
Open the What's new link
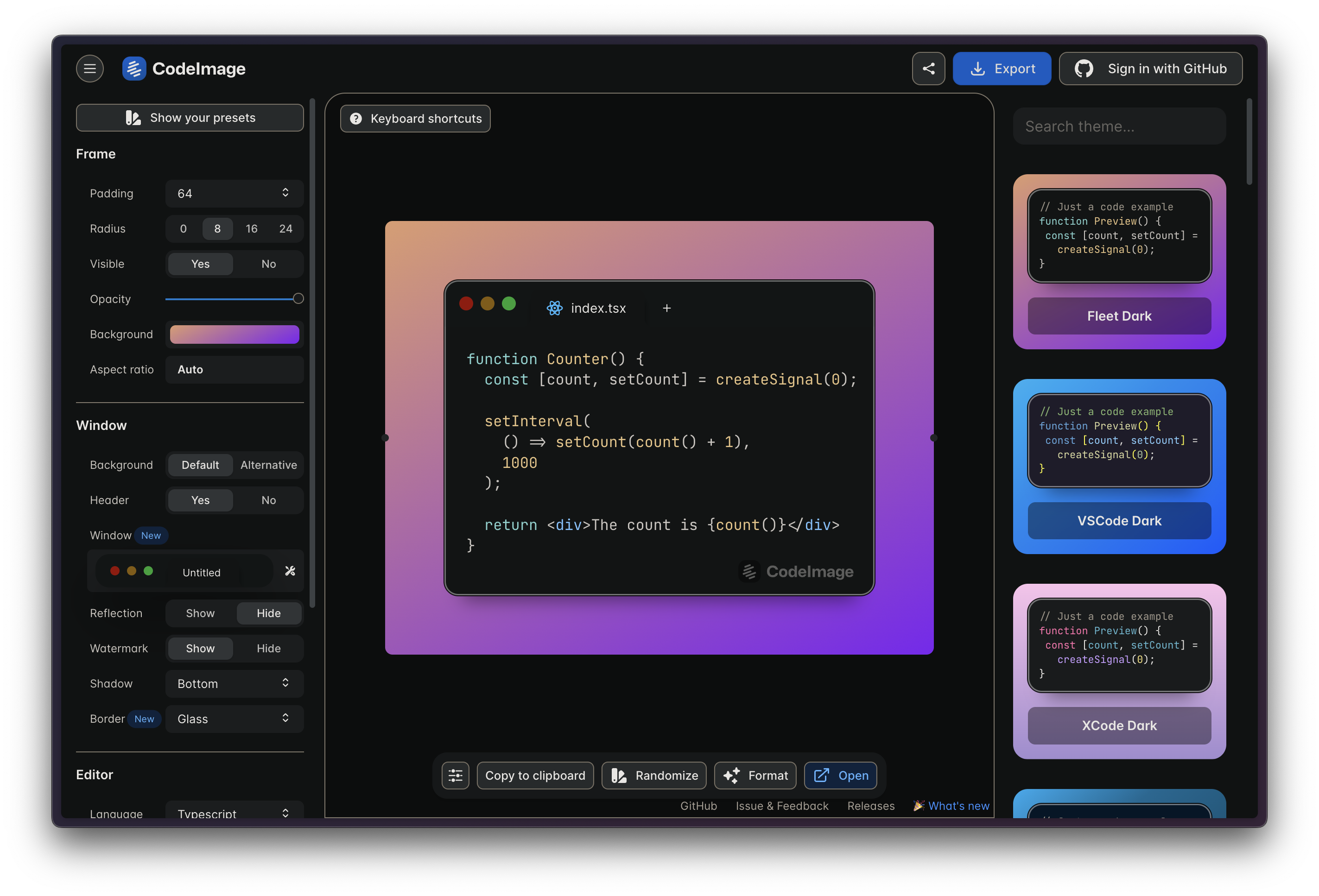(958, 806)
